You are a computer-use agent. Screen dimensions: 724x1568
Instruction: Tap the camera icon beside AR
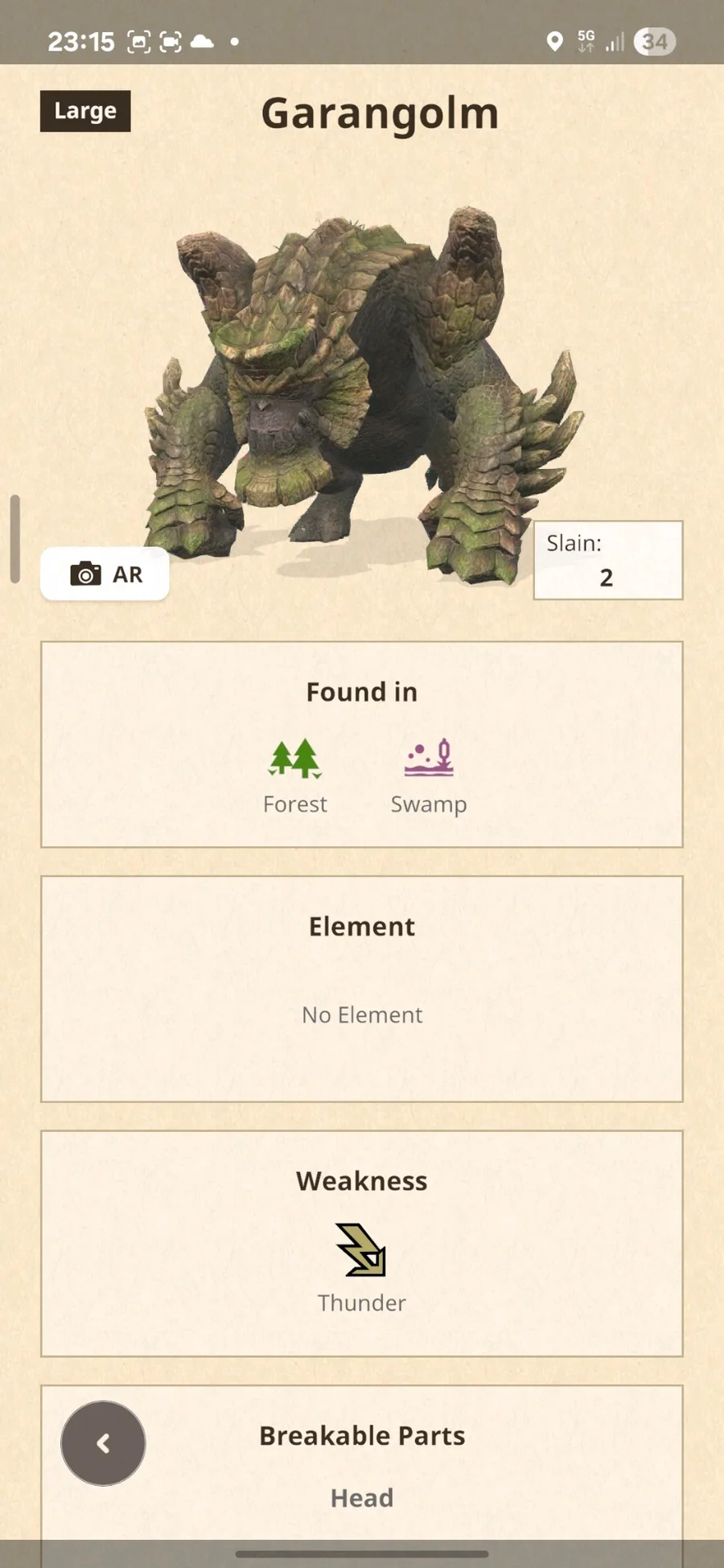tap(85, 574)
